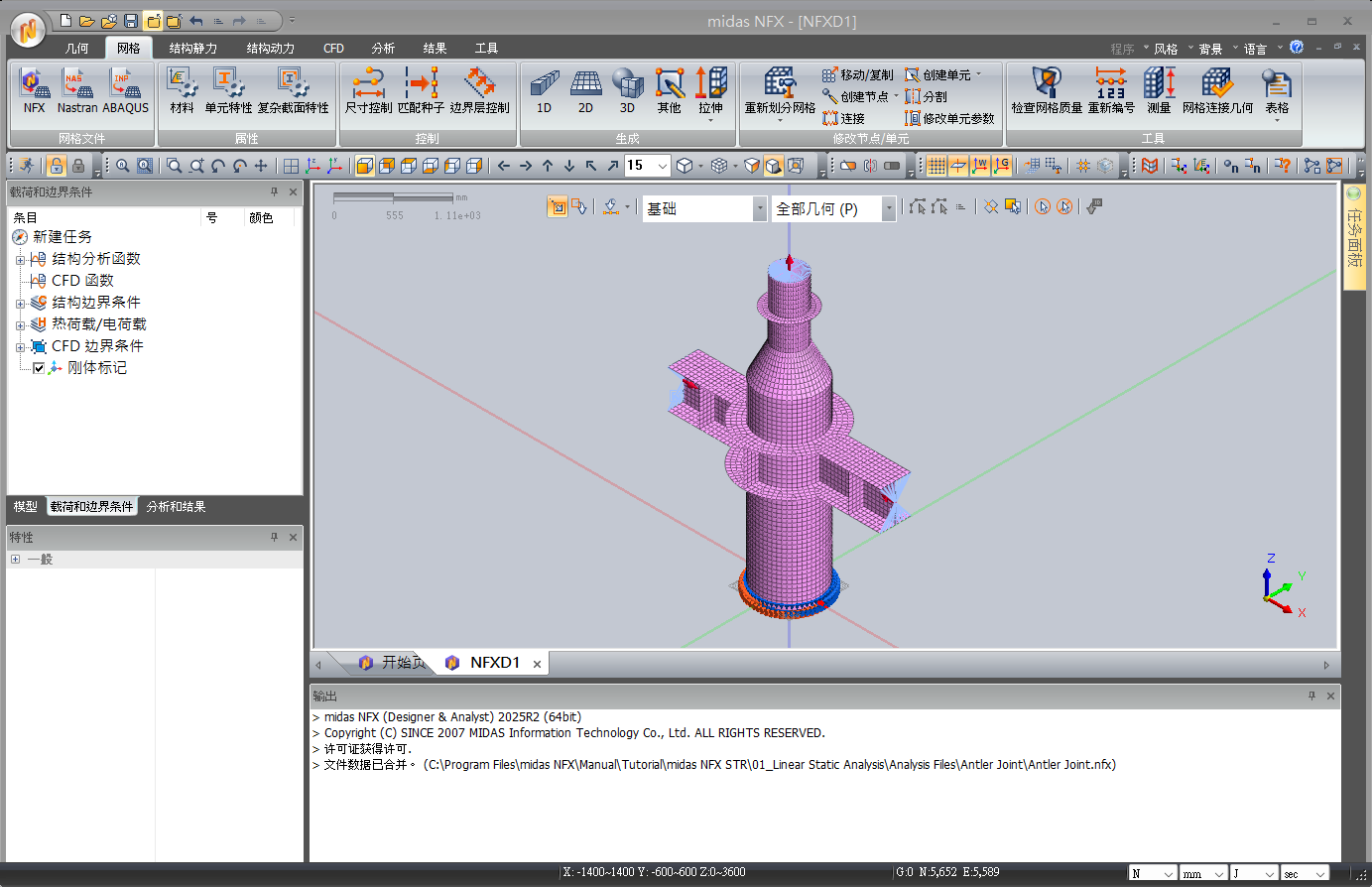The height and width of the screenshot is (887, 1372).
Task: Generate a 1D mesh
Action: [x=544, y=91]
